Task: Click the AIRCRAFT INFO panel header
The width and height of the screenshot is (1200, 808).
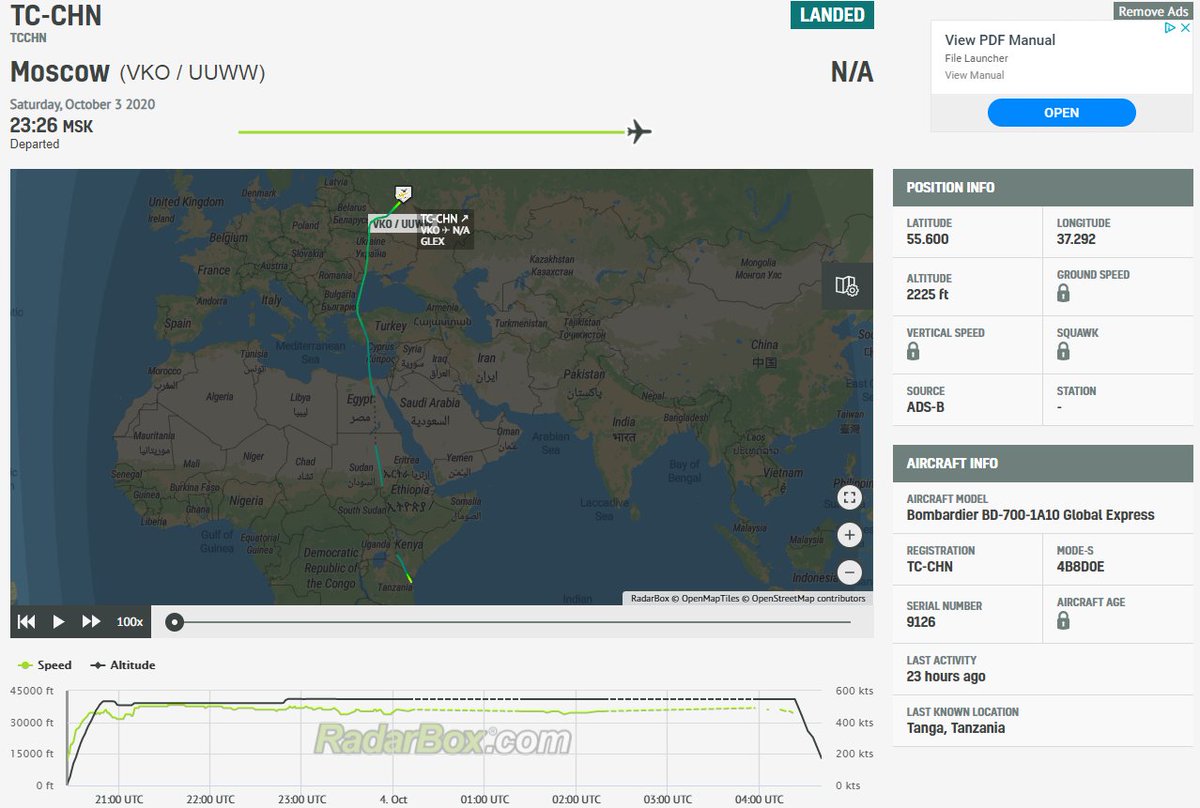Action: tap(1043, 463)
